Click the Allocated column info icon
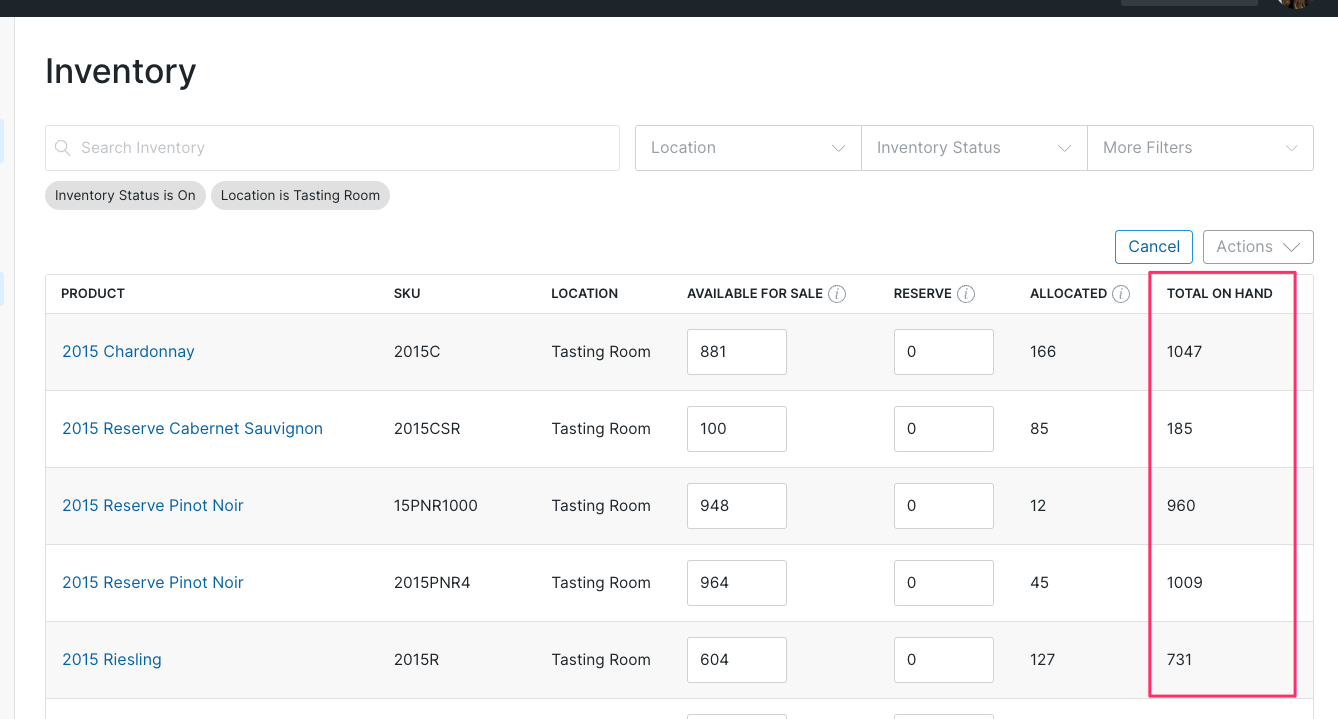This screenshot has height=719, width=1338. coord(1121,293)
